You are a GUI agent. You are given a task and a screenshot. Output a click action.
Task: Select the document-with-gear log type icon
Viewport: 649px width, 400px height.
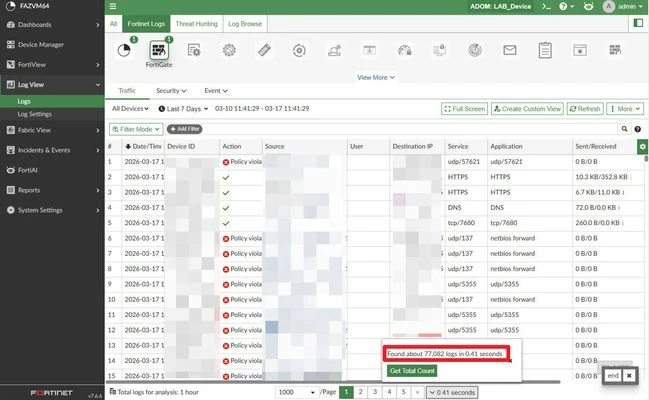194,50
